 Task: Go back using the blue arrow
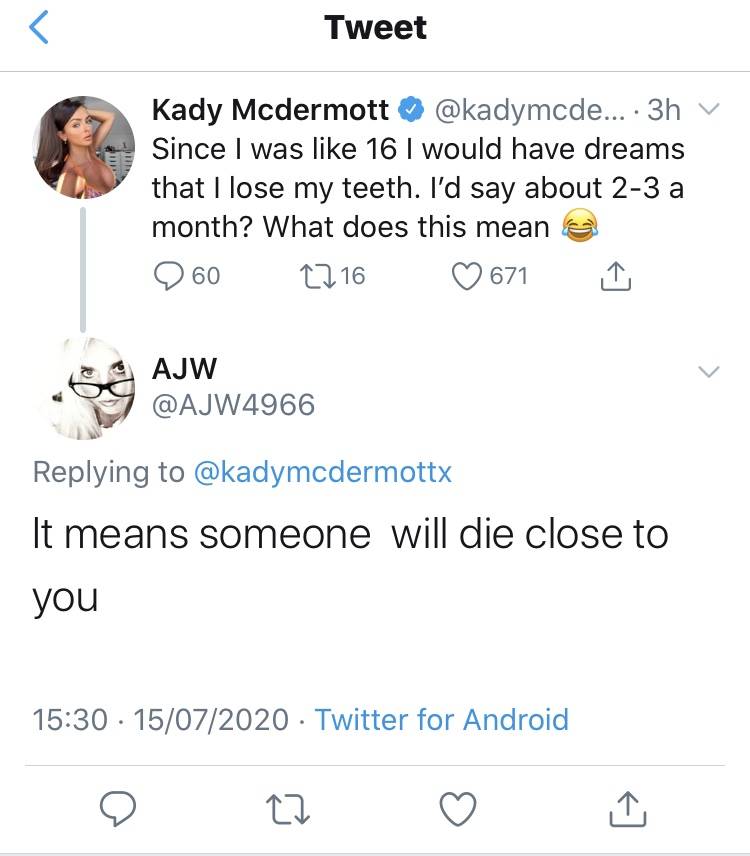(39, 27)
